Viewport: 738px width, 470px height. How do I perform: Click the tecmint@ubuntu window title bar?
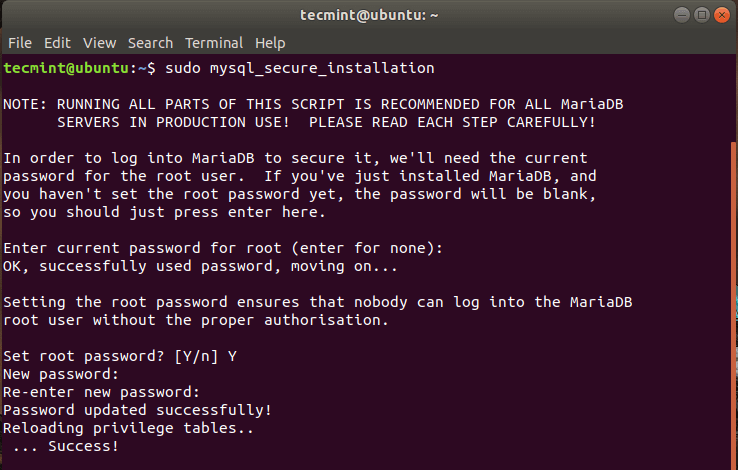click(x=369, y=15)
